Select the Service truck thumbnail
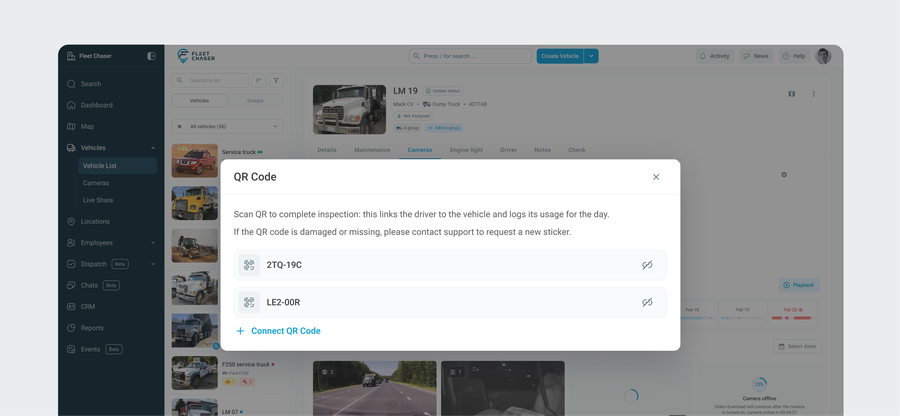Image resolution: width=900 pixels, height=416 pixels. coord(195,161)
